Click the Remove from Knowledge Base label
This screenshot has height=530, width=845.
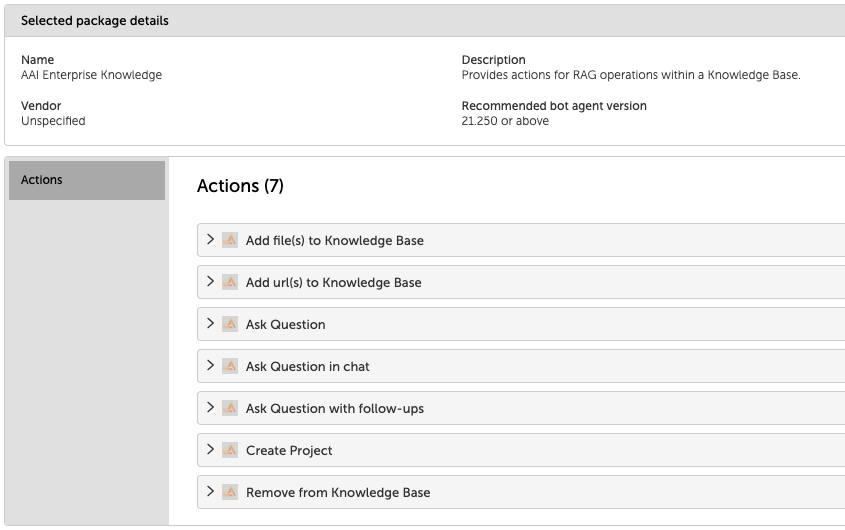click(338, 493)
